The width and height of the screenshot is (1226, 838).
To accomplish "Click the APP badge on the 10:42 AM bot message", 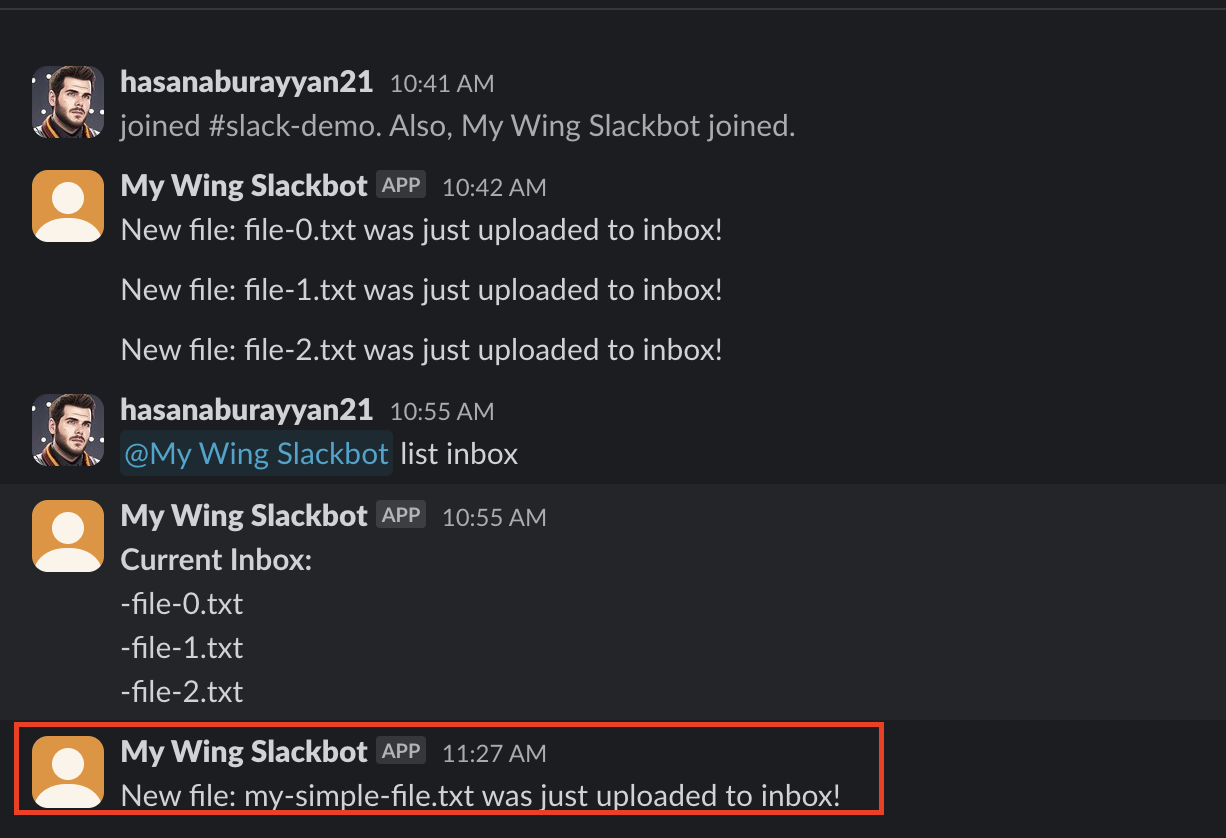I will click(x=400, y=184).
